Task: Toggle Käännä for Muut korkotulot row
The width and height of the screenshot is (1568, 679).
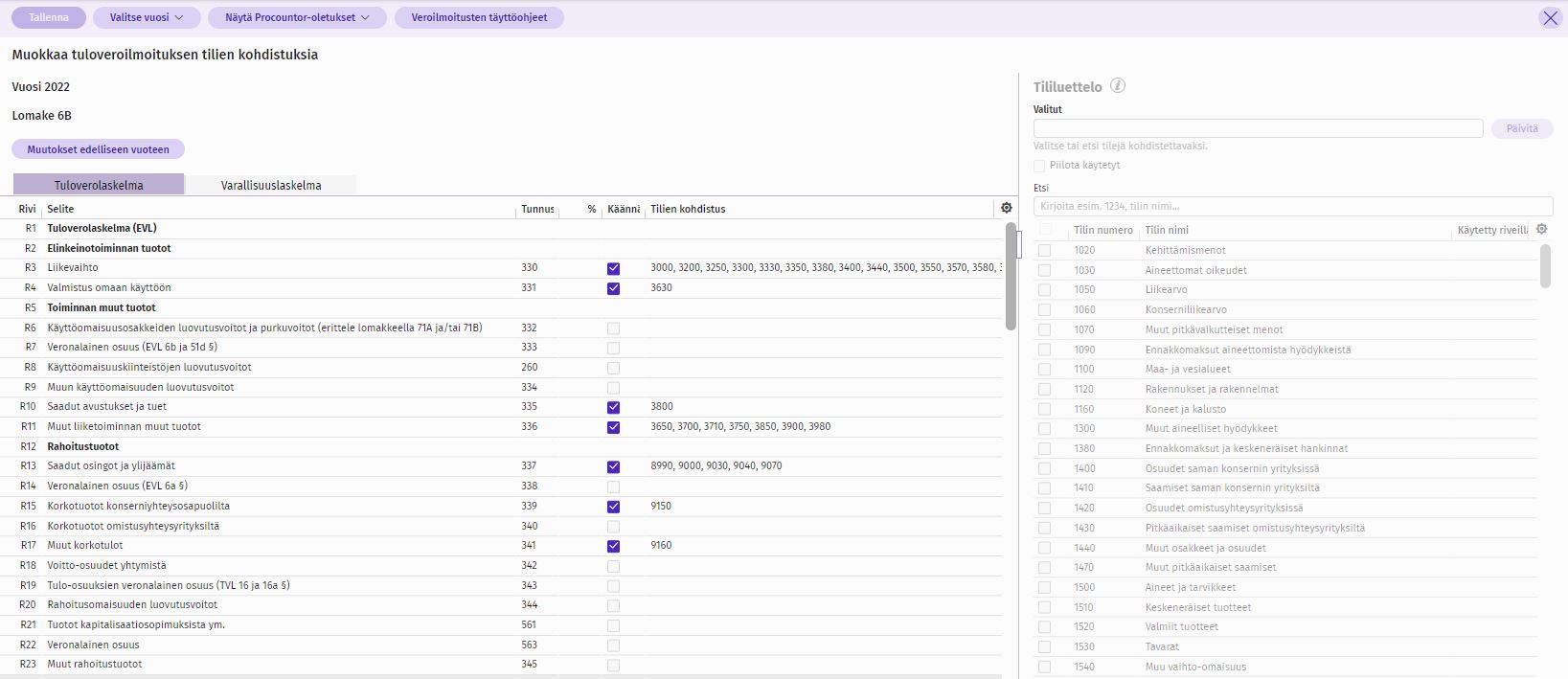Action: click(x=613, y=546)
